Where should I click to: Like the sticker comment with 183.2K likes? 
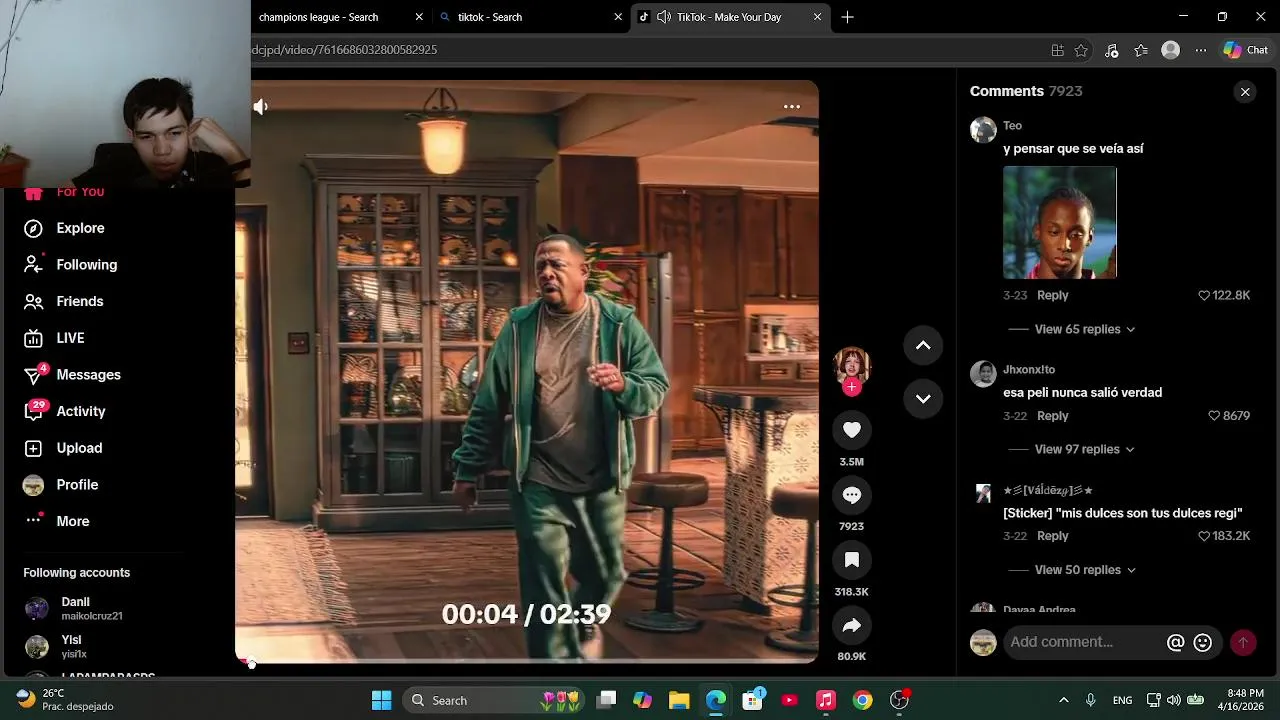(x=1204, y=536)
